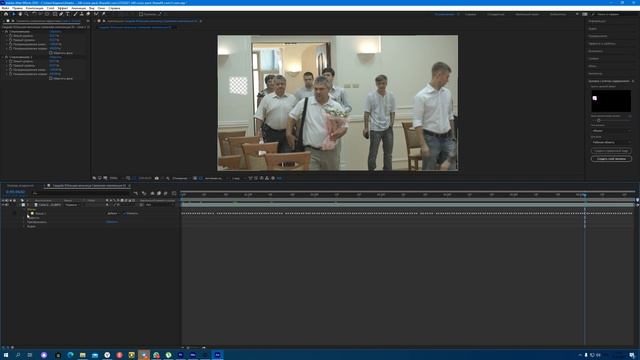This screenshot has height=360, width=640.
Task: Open layer 1 blending mode dropdown
Action: (x=72, y=205)
